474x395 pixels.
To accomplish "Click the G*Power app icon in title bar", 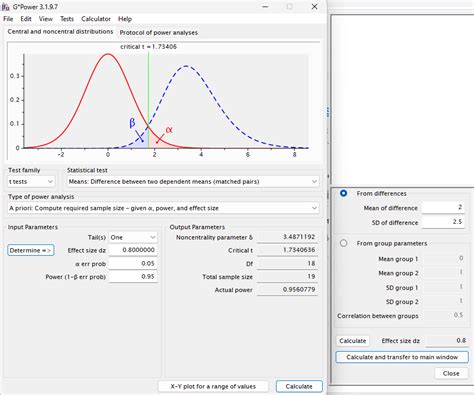I will (5, 6).
